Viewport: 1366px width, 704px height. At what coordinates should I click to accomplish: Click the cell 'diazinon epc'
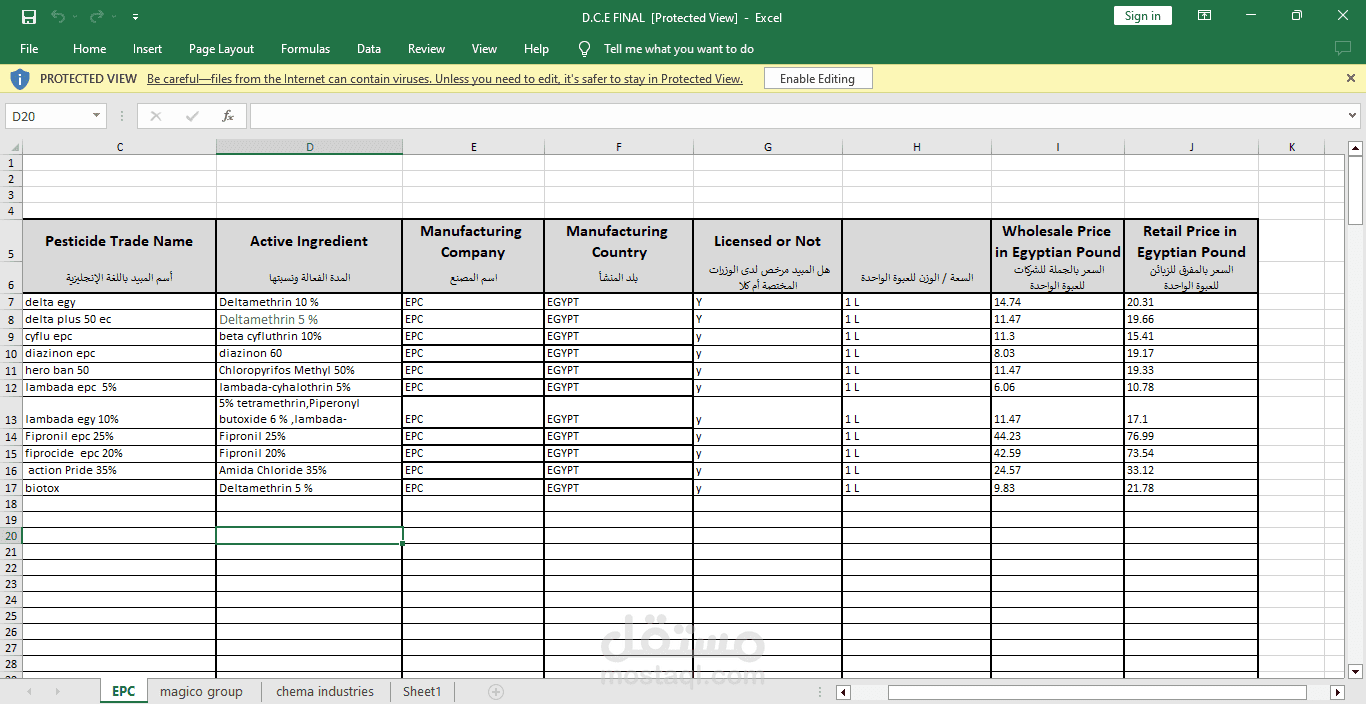pyautogui.click(x=119, y=353)
